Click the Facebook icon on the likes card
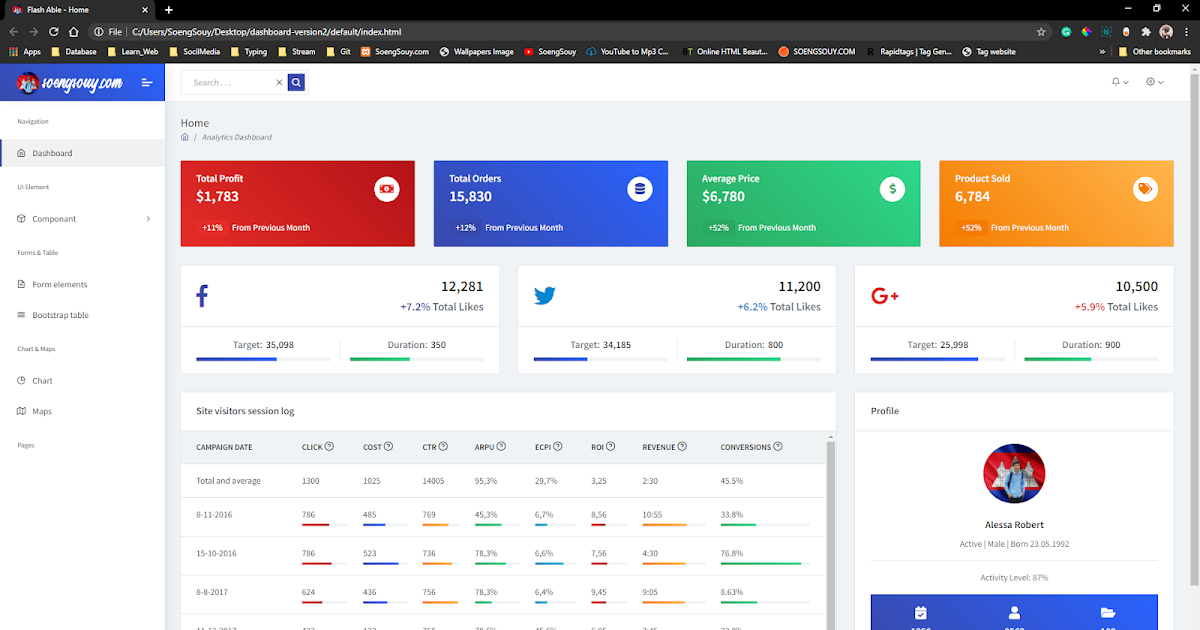Screen dimensions: 1200x630 (202, 295)
